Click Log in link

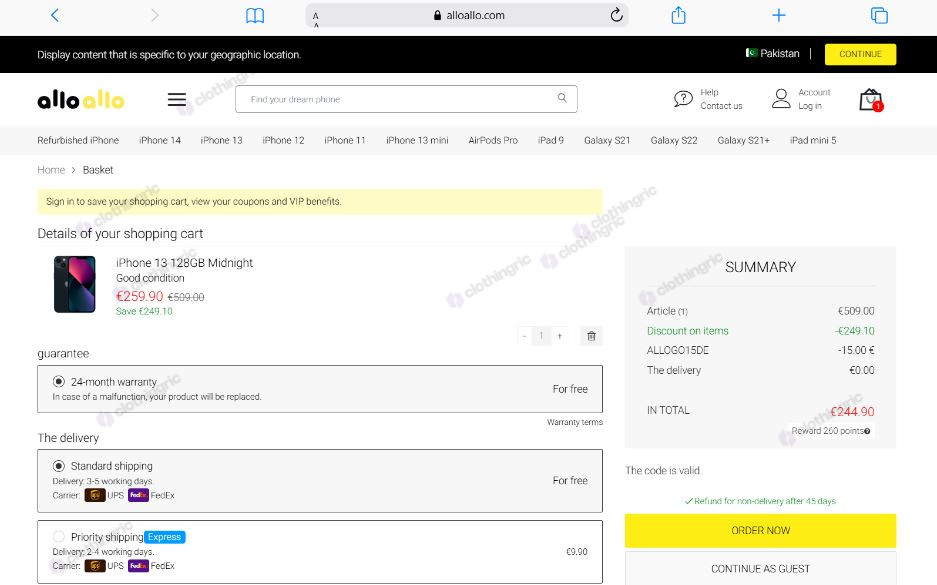click(x=810, y=106)
